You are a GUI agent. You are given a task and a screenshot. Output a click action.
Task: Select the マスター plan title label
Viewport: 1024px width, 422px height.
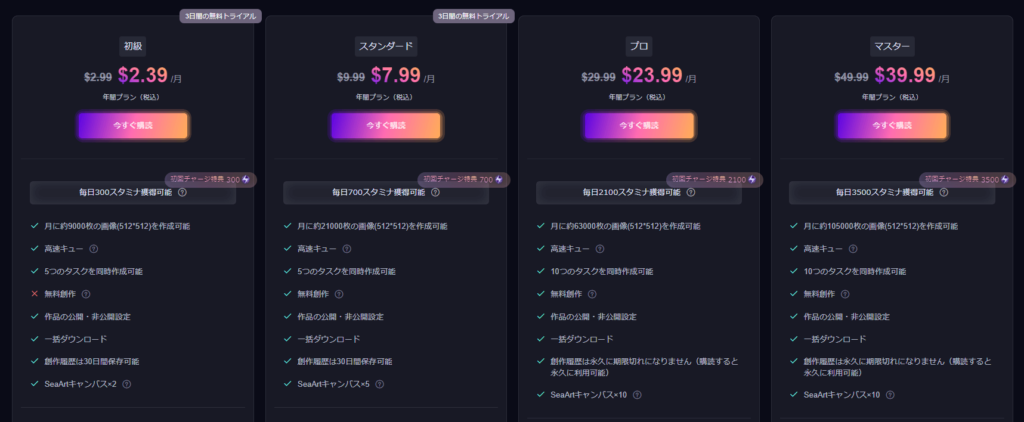(892, 46)
